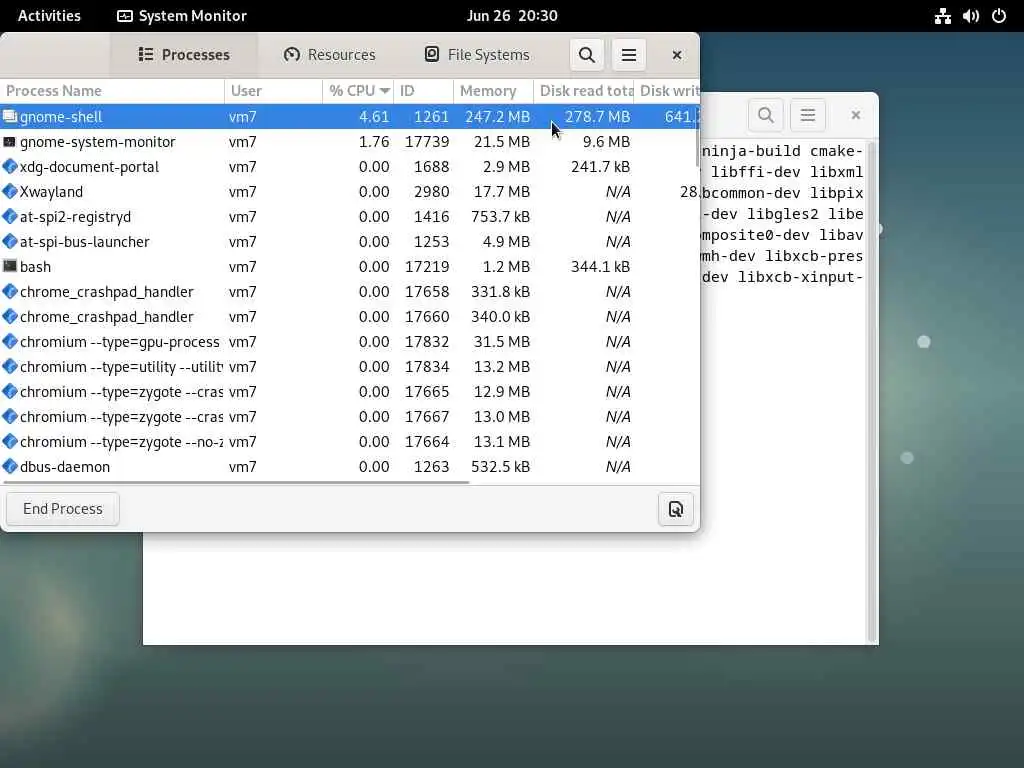Select chrome_crashpad_handler with ID 17658
The width and height of the screenshot is (1024, 768).
tap(349, 292)
